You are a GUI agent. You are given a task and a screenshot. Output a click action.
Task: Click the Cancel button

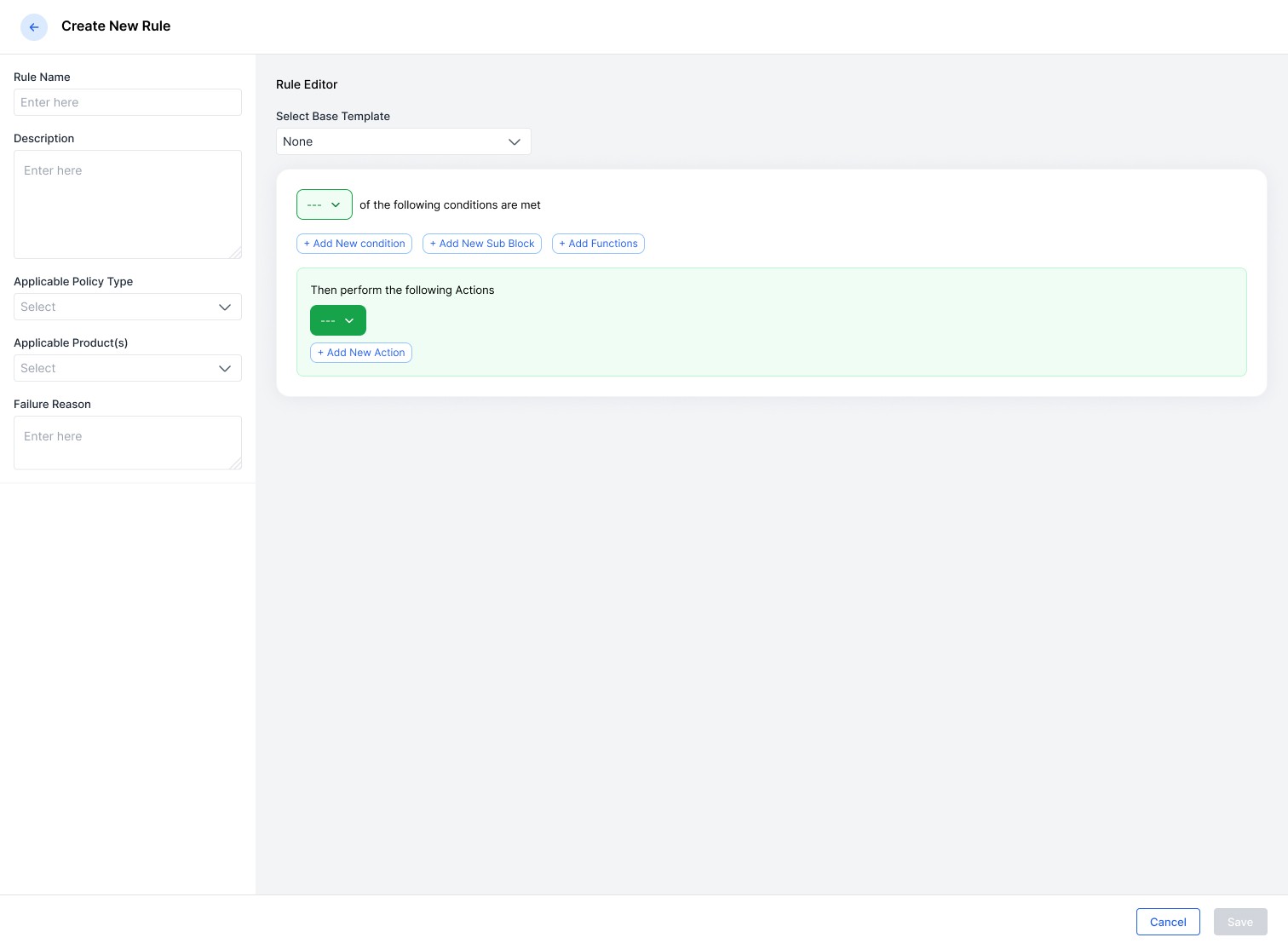click(x=1168, y=922)
